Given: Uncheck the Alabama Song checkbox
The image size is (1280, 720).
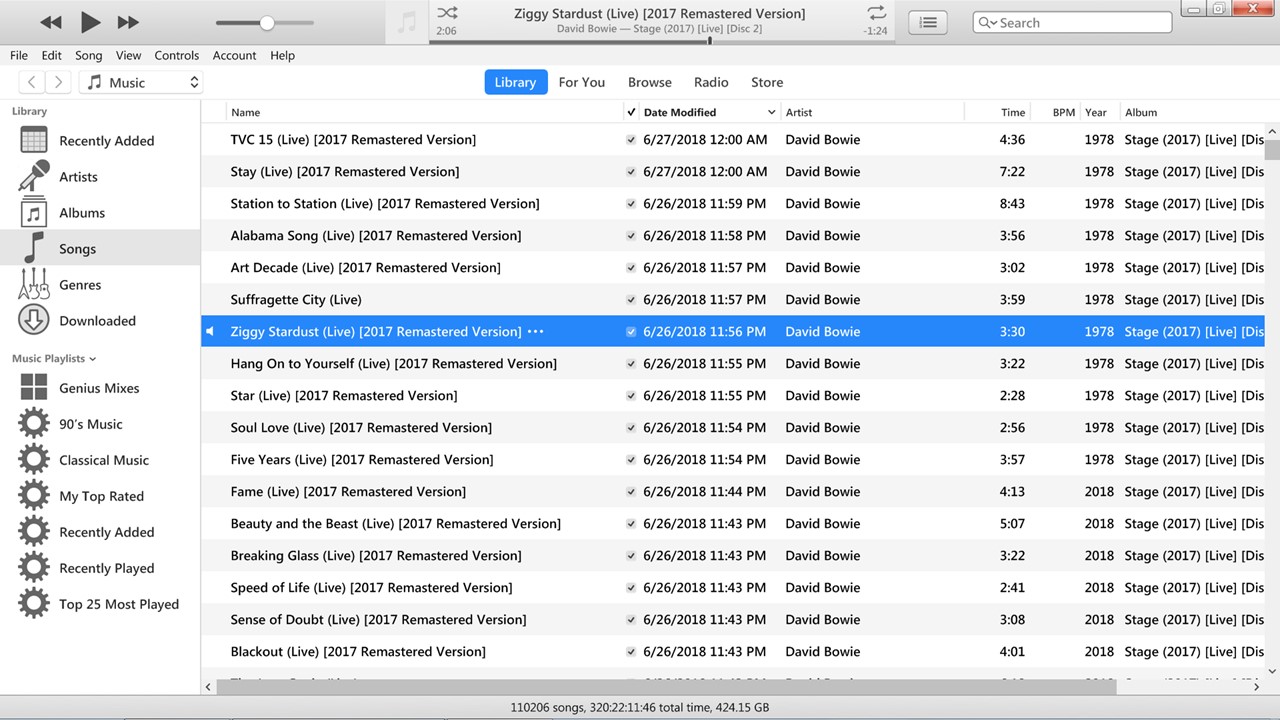Looking at the screenshot, I should tap(631, 236).
